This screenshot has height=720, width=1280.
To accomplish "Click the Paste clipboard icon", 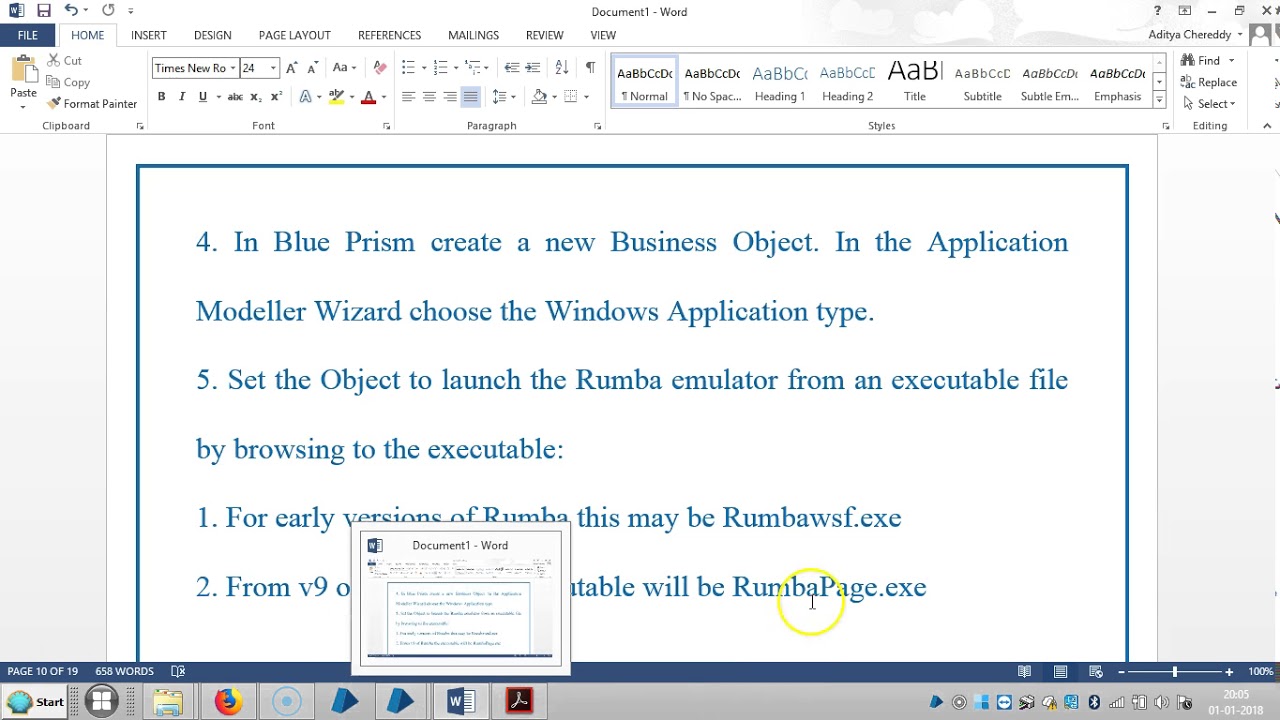I will 23,72.
